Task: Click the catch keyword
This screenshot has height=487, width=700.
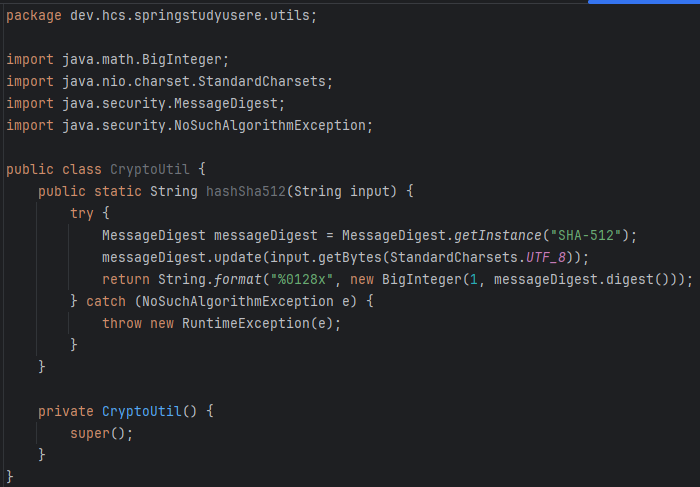Action: 106,301
